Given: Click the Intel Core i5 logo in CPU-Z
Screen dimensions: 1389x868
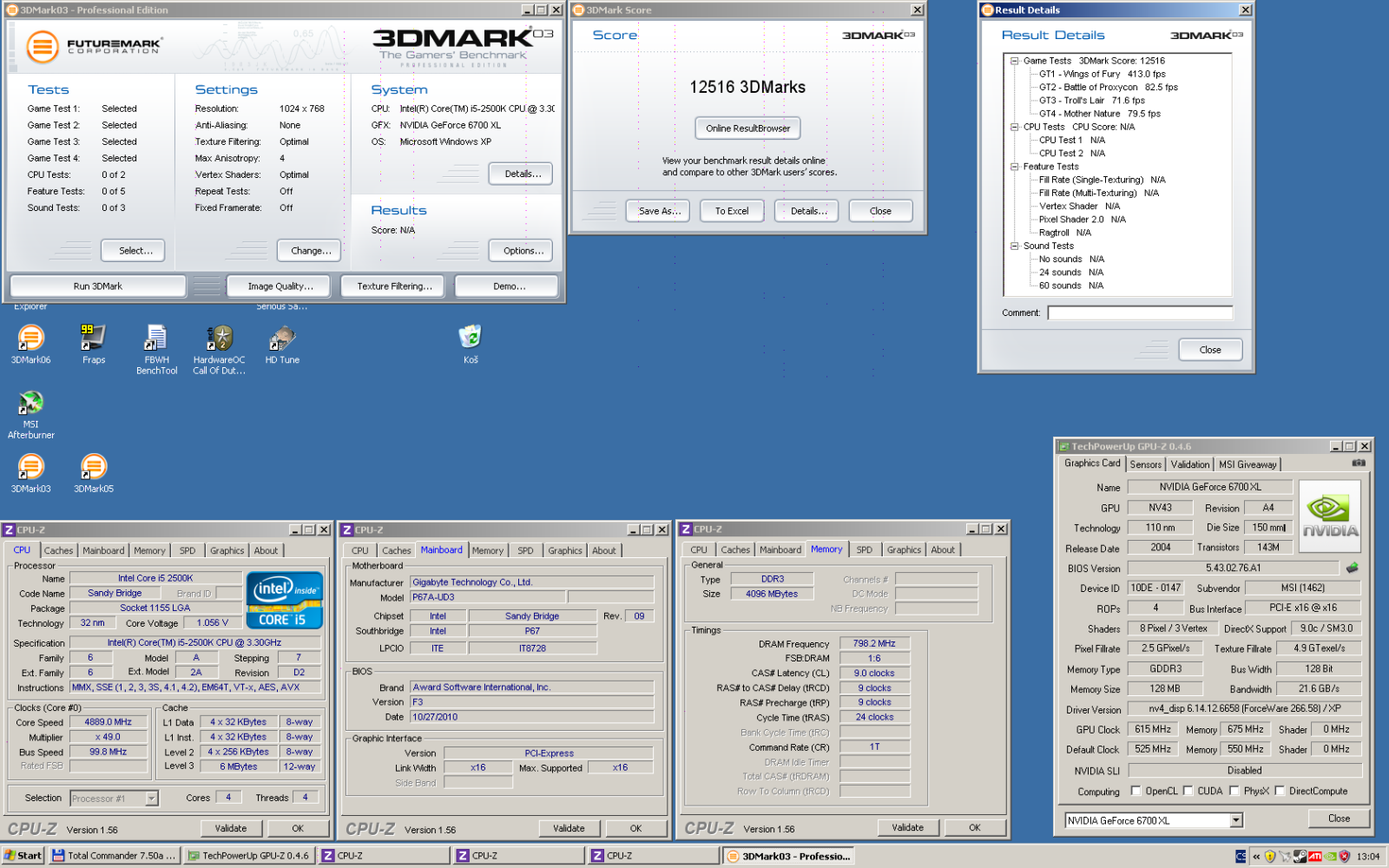Looking at the screenshot, I should pos(285,600).
